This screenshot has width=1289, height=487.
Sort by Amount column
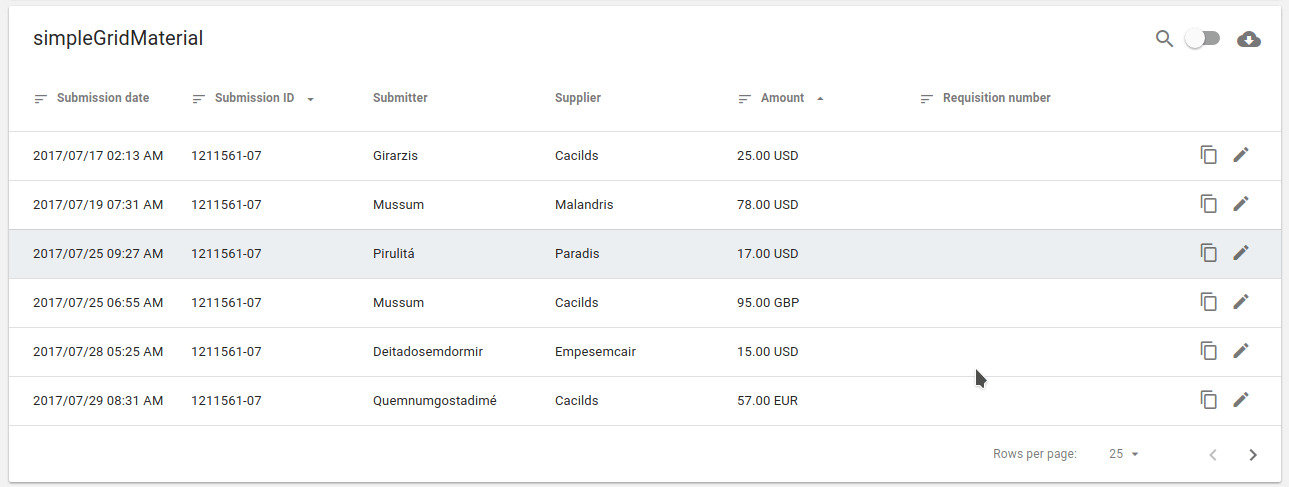pos(782,98)
